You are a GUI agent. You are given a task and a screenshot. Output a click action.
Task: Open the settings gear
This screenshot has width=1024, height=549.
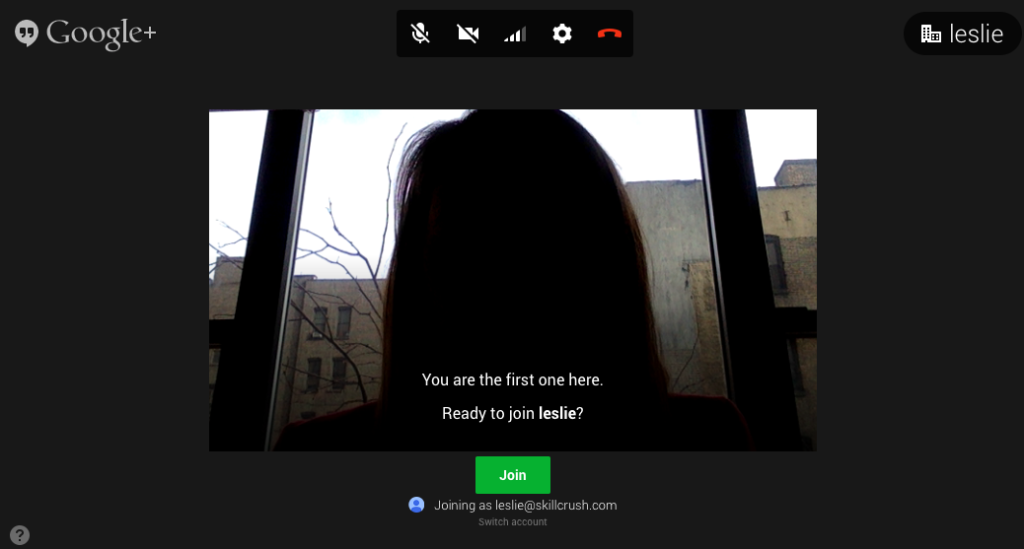(x=562, y=34)
